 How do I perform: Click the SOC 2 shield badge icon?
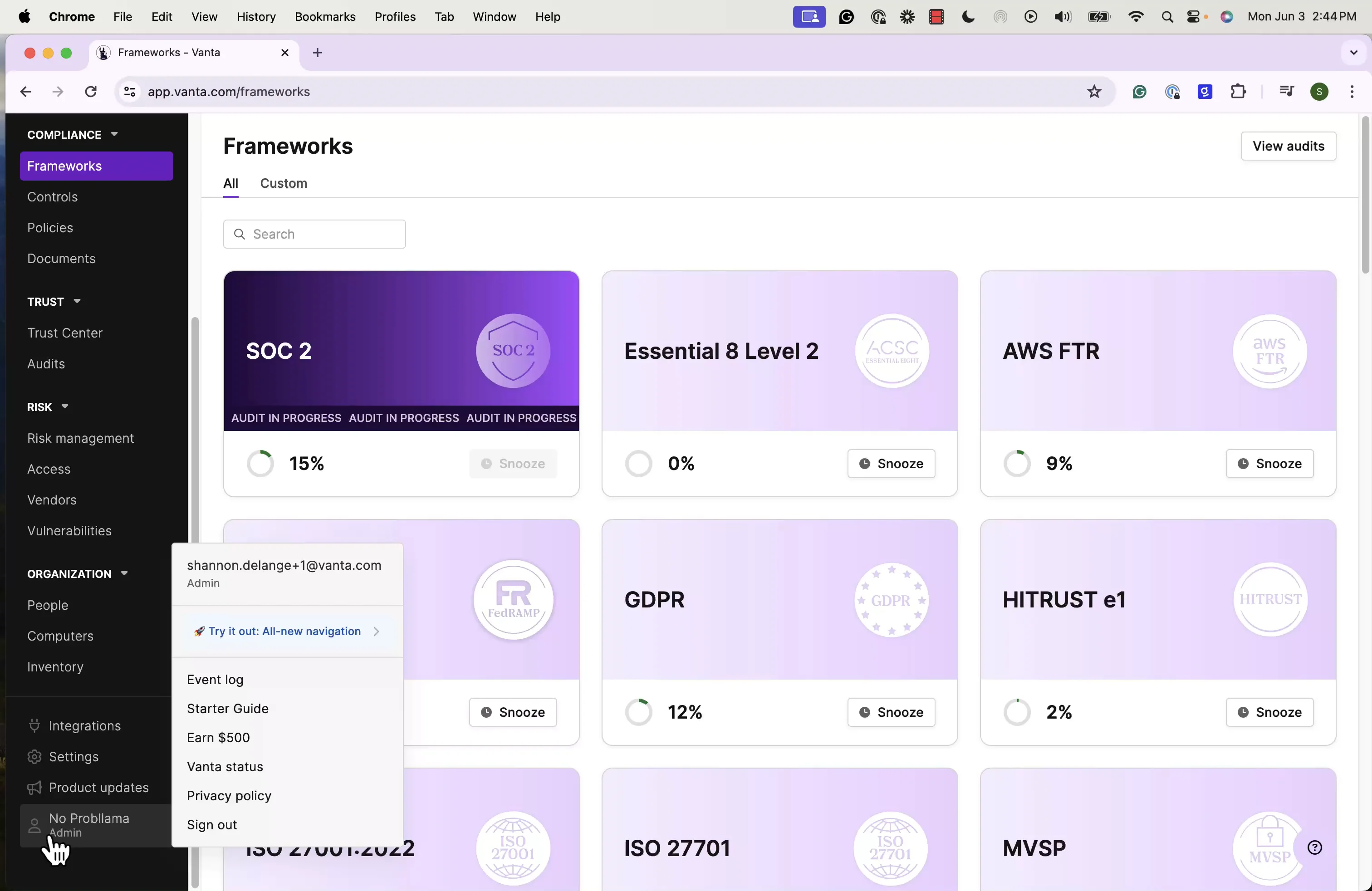(x=513, y=351)
